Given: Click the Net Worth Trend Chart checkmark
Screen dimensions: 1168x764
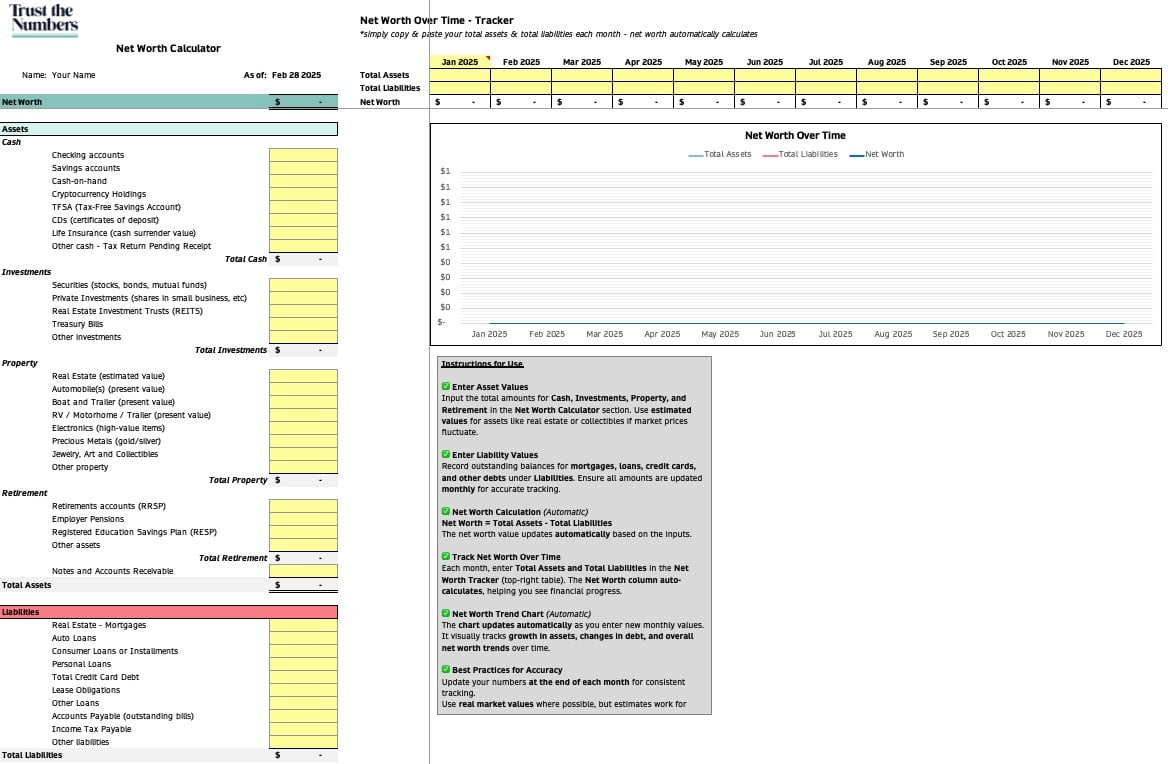Looking at the screenshot, I should click(x=445, y=614).
